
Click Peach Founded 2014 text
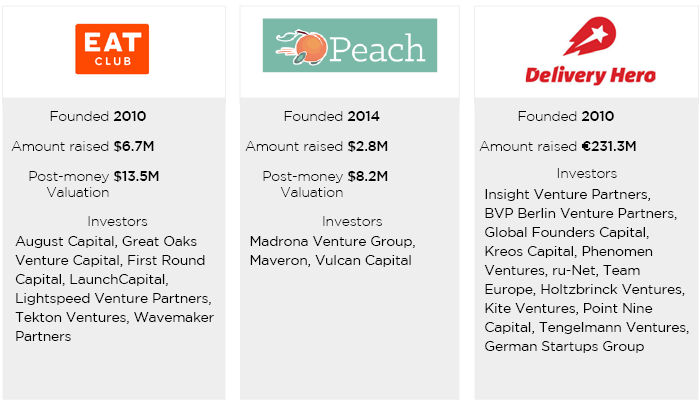tap(332, 116)
